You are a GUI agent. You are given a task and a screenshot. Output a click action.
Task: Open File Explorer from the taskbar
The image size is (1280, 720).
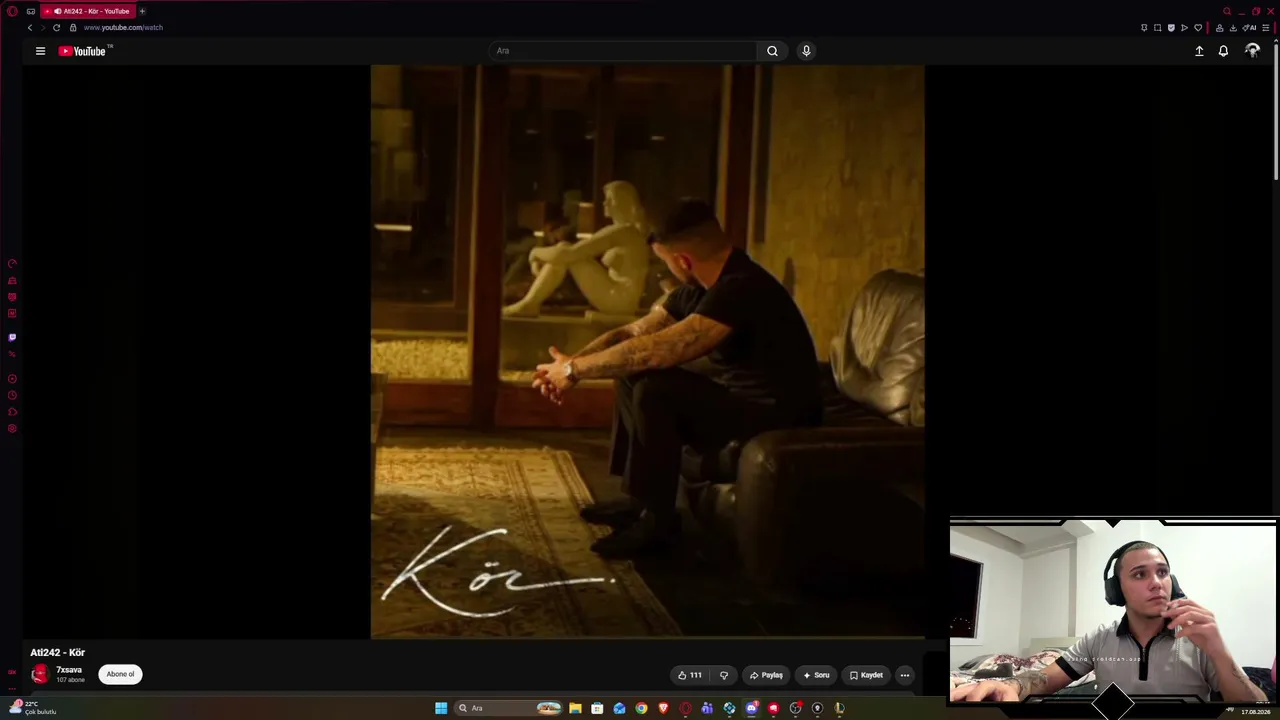coord(575,708)
